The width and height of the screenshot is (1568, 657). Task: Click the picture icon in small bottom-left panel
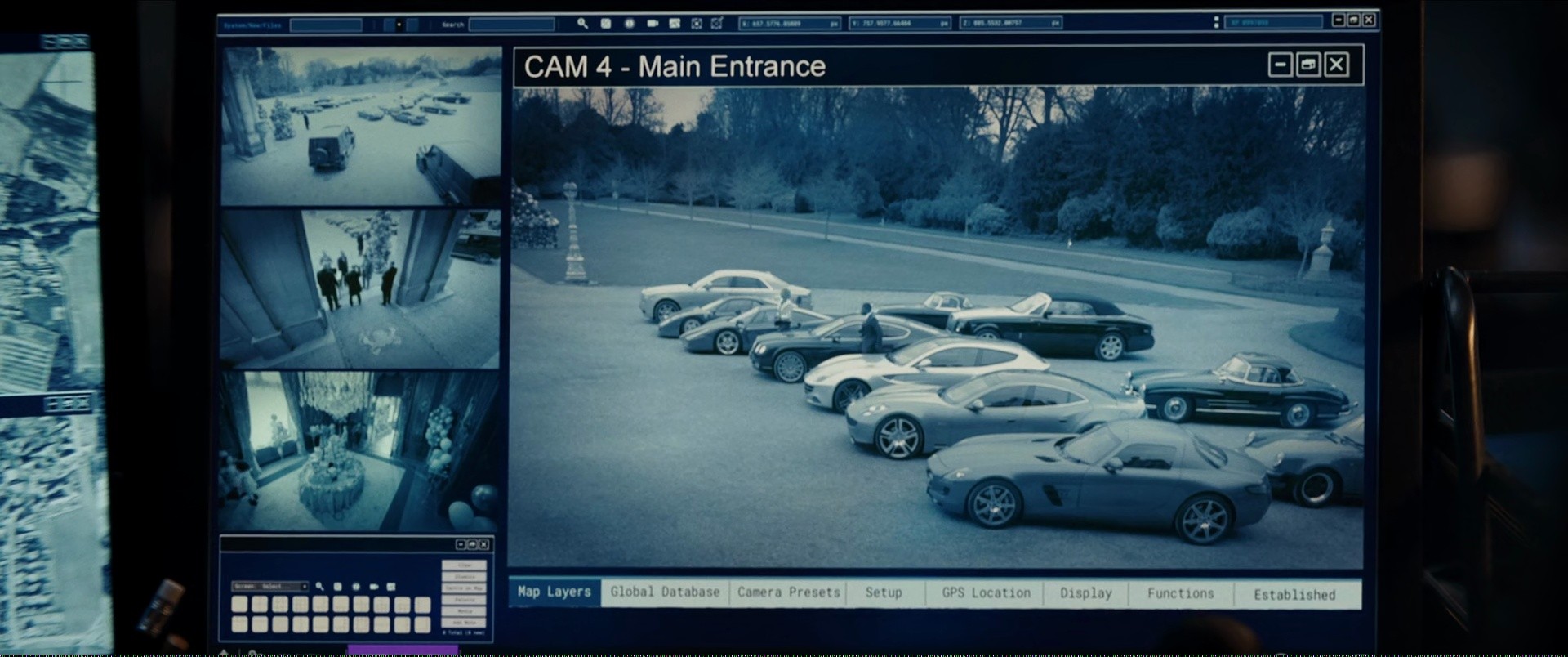(x=390, y=587)
